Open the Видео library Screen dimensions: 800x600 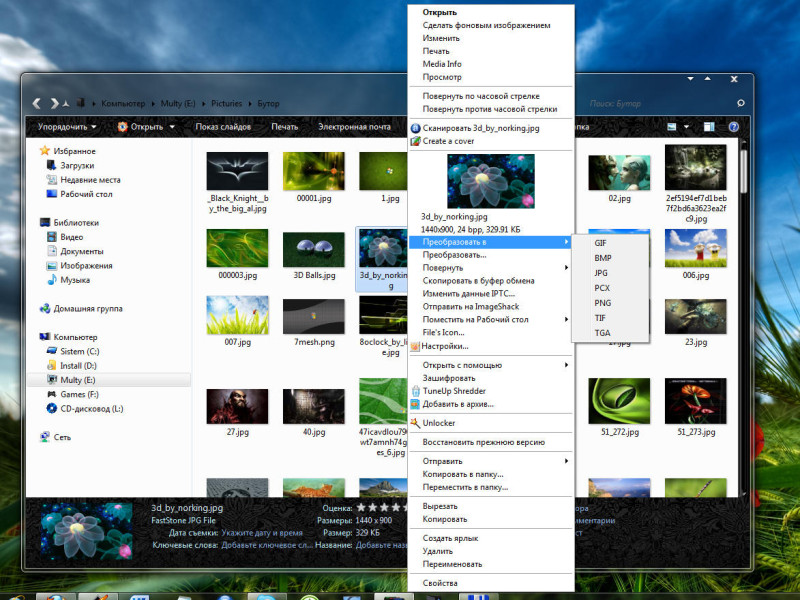click(71, 237)
